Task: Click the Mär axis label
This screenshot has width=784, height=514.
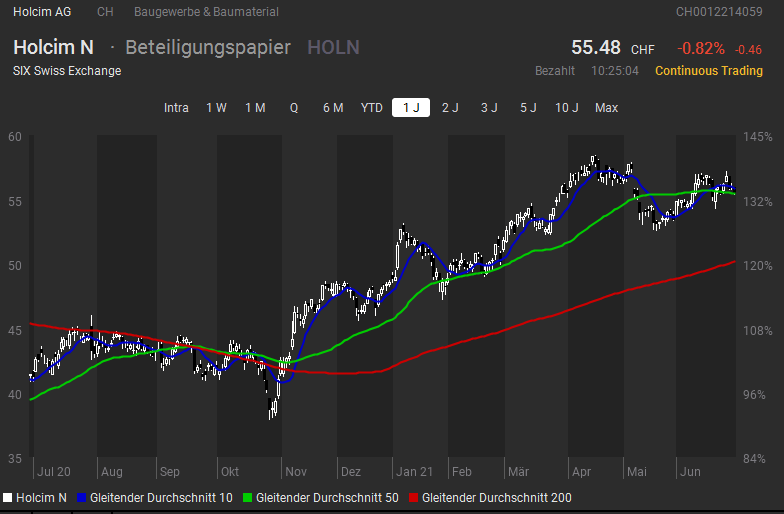Action: (x=518, y=472)
